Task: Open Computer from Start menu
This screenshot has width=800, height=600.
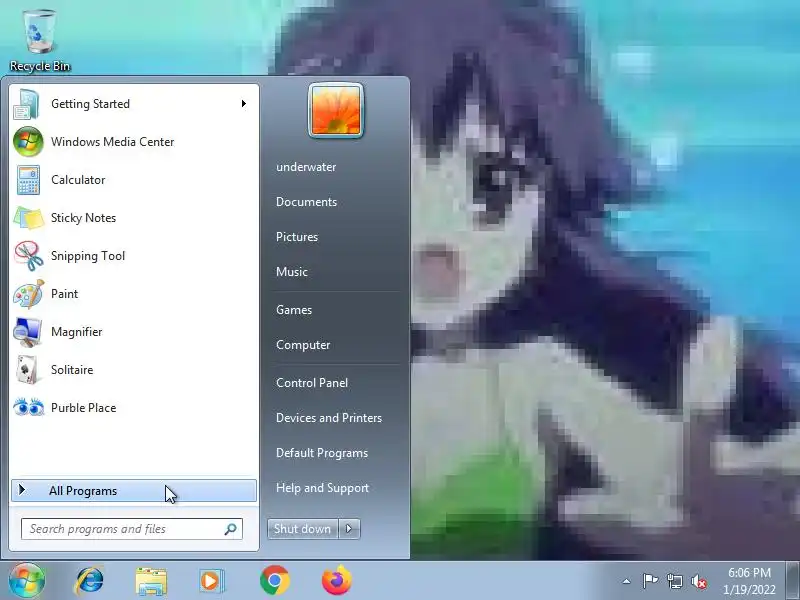Action: [x=303, y=345]
